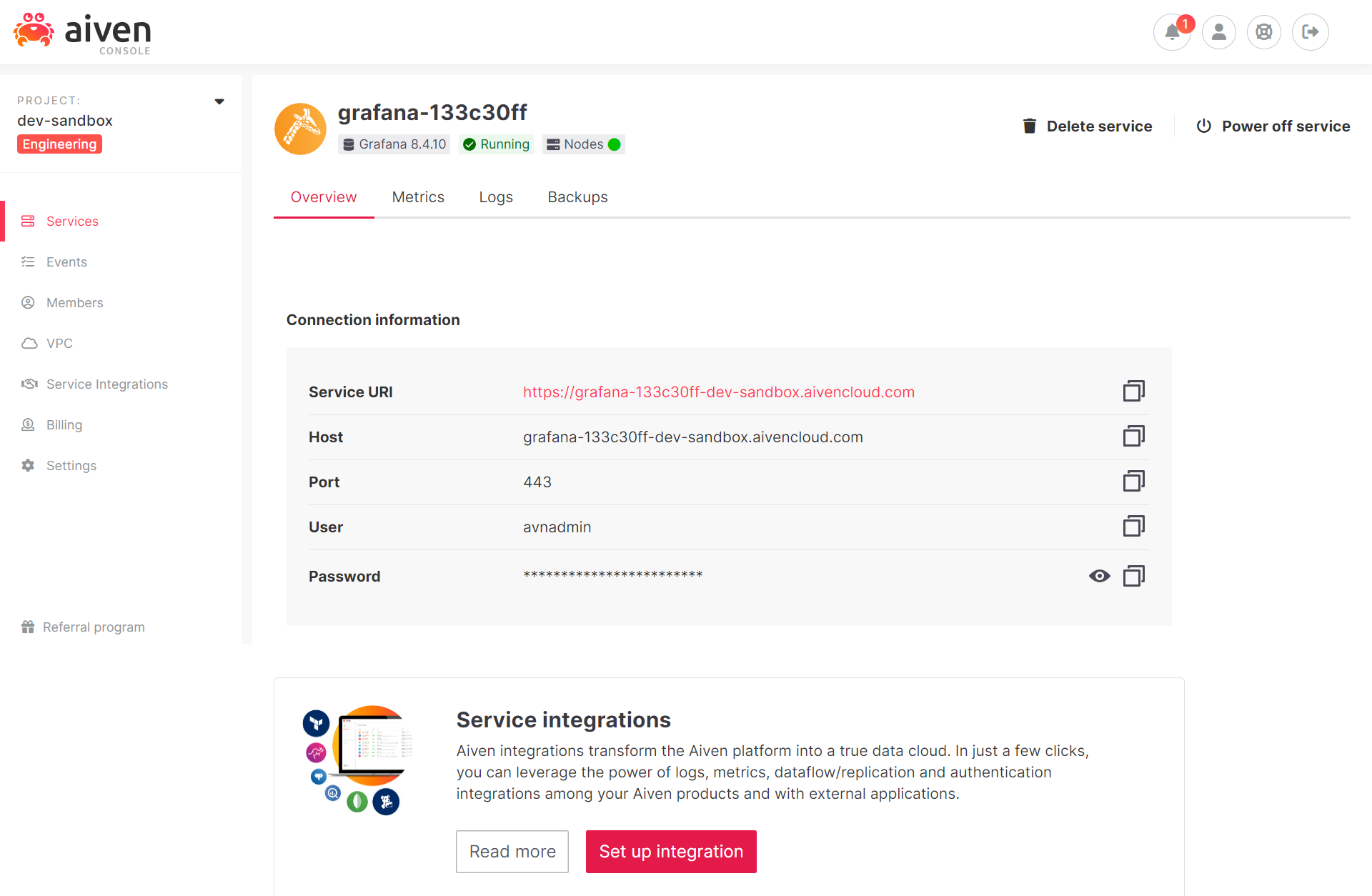
Task: Copy the Service URI value
Action: (1133, 392)
